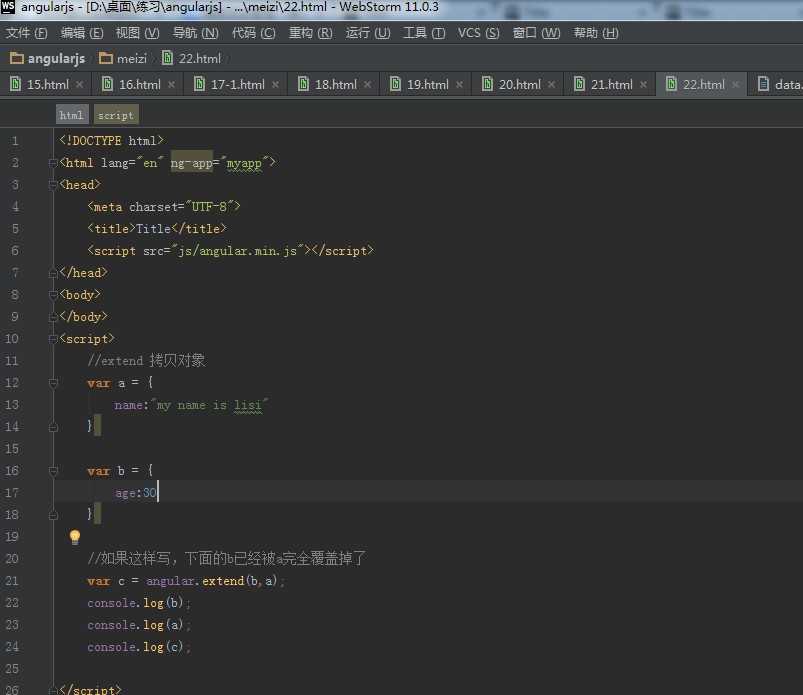Image resolution: width=803 pixels, height=695 pixels.
Task: Open the 运行 (U) menu
Action: pos(368,33)
